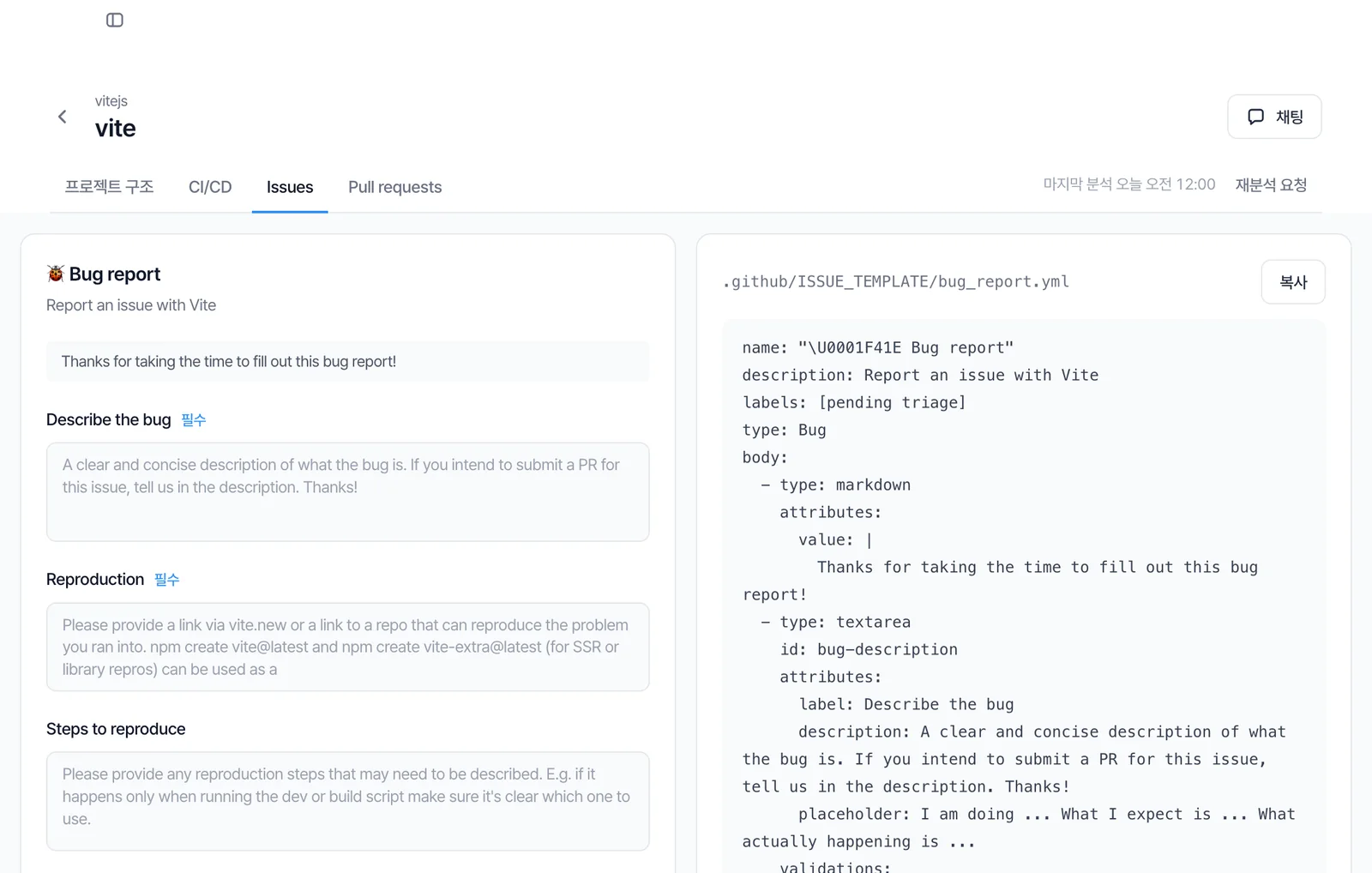Click the 'id: bug-description' code line
The height and width of the screenshot is (873, 1372).
point(869,649)
